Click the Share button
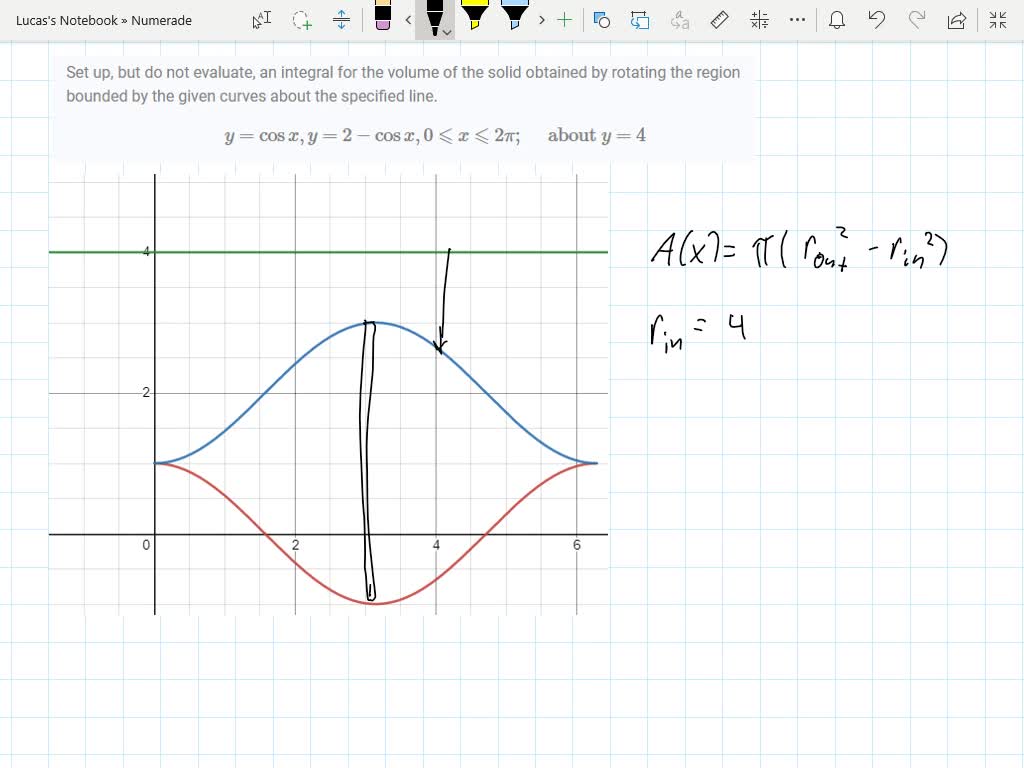Image resolution: width=1024 pixels, height=768 pixels. [x=955, y=18]
